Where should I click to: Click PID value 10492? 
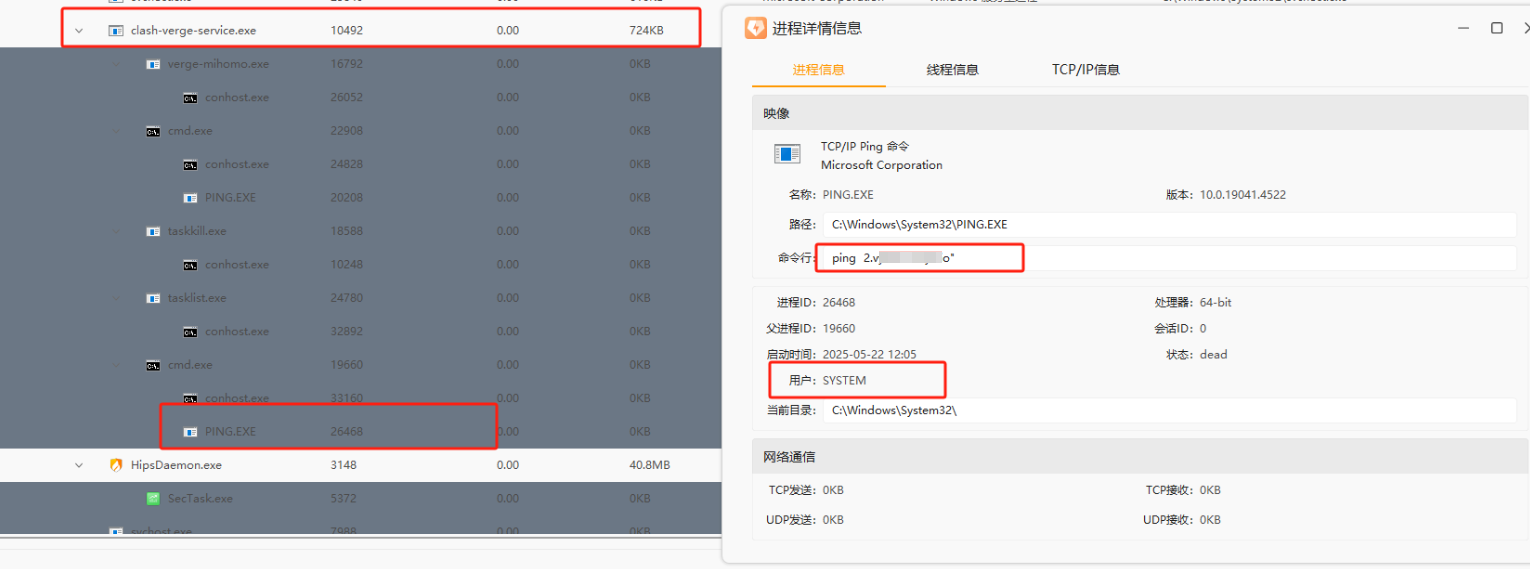coord(347,31)
